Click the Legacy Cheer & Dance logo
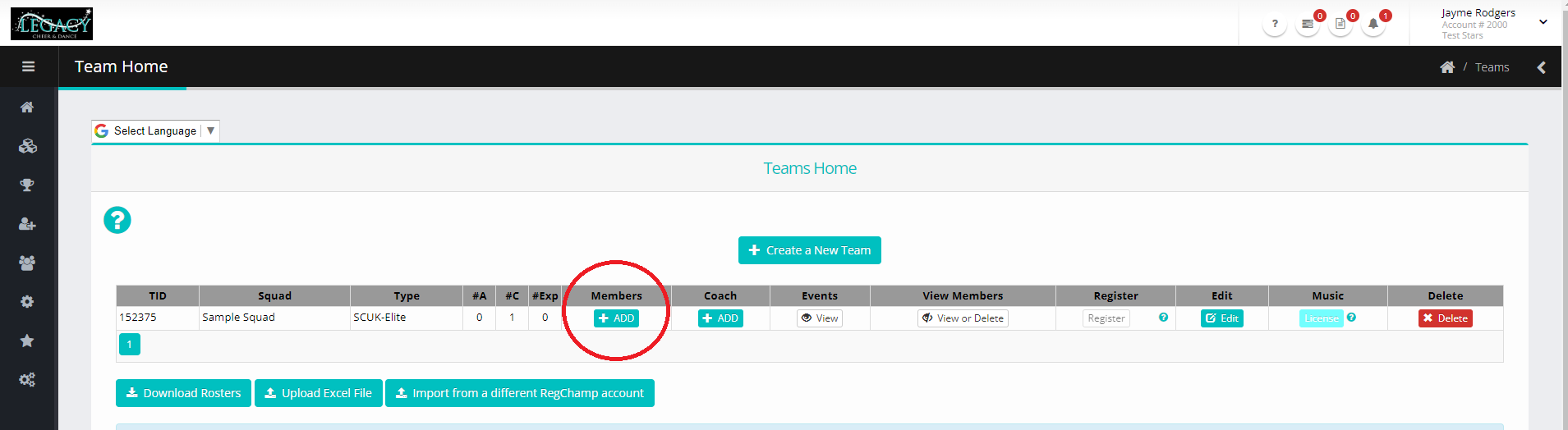Screen dimensions: 1568x430 click(x=52, y=24)
